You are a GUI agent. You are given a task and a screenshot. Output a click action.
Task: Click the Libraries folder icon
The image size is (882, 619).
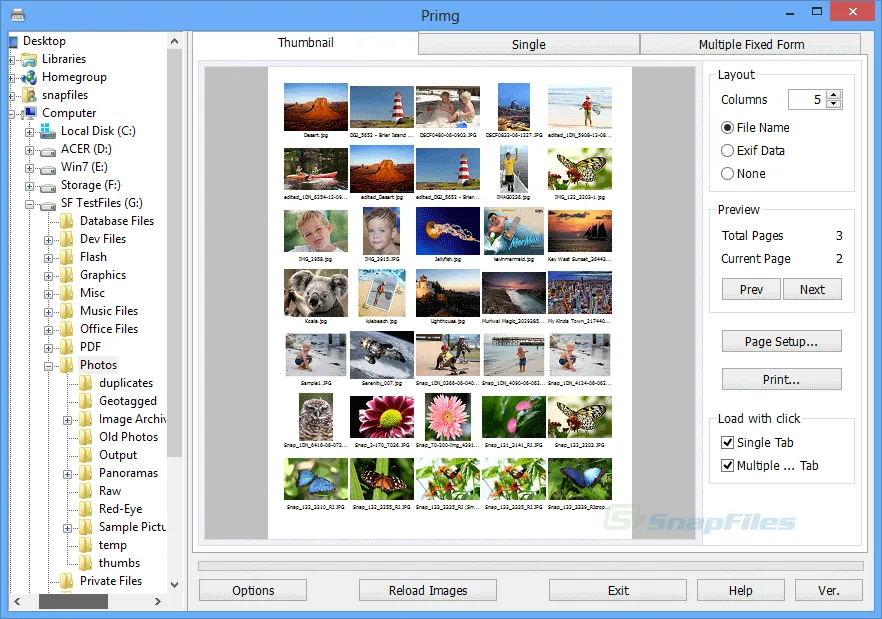coord(29,60)
